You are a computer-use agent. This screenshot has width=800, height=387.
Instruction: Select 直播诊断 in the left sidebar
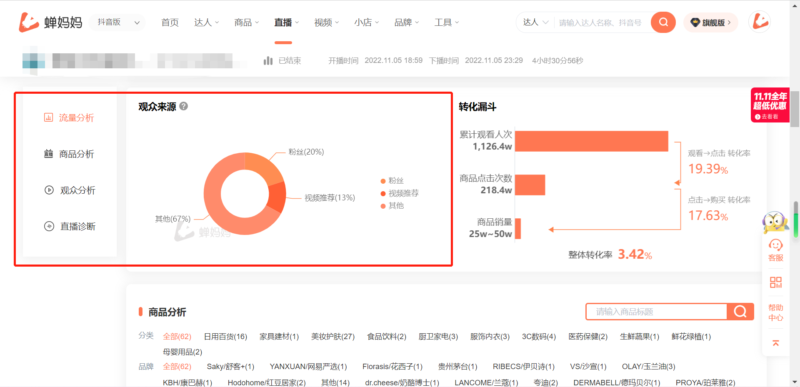tap(69, 226)
